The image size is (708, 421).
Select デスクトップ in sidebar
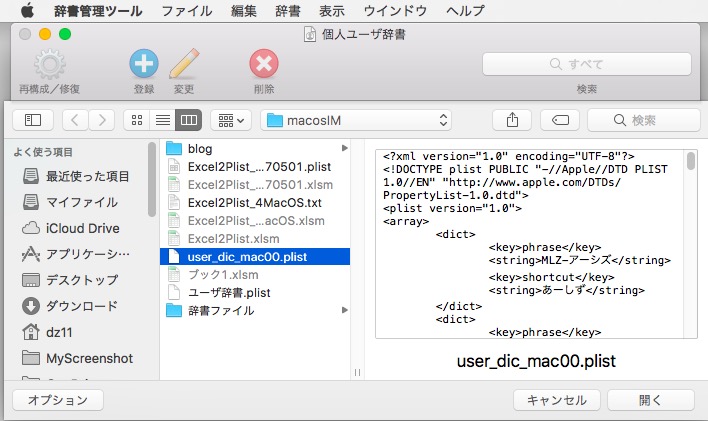click(x=71, y=280)
